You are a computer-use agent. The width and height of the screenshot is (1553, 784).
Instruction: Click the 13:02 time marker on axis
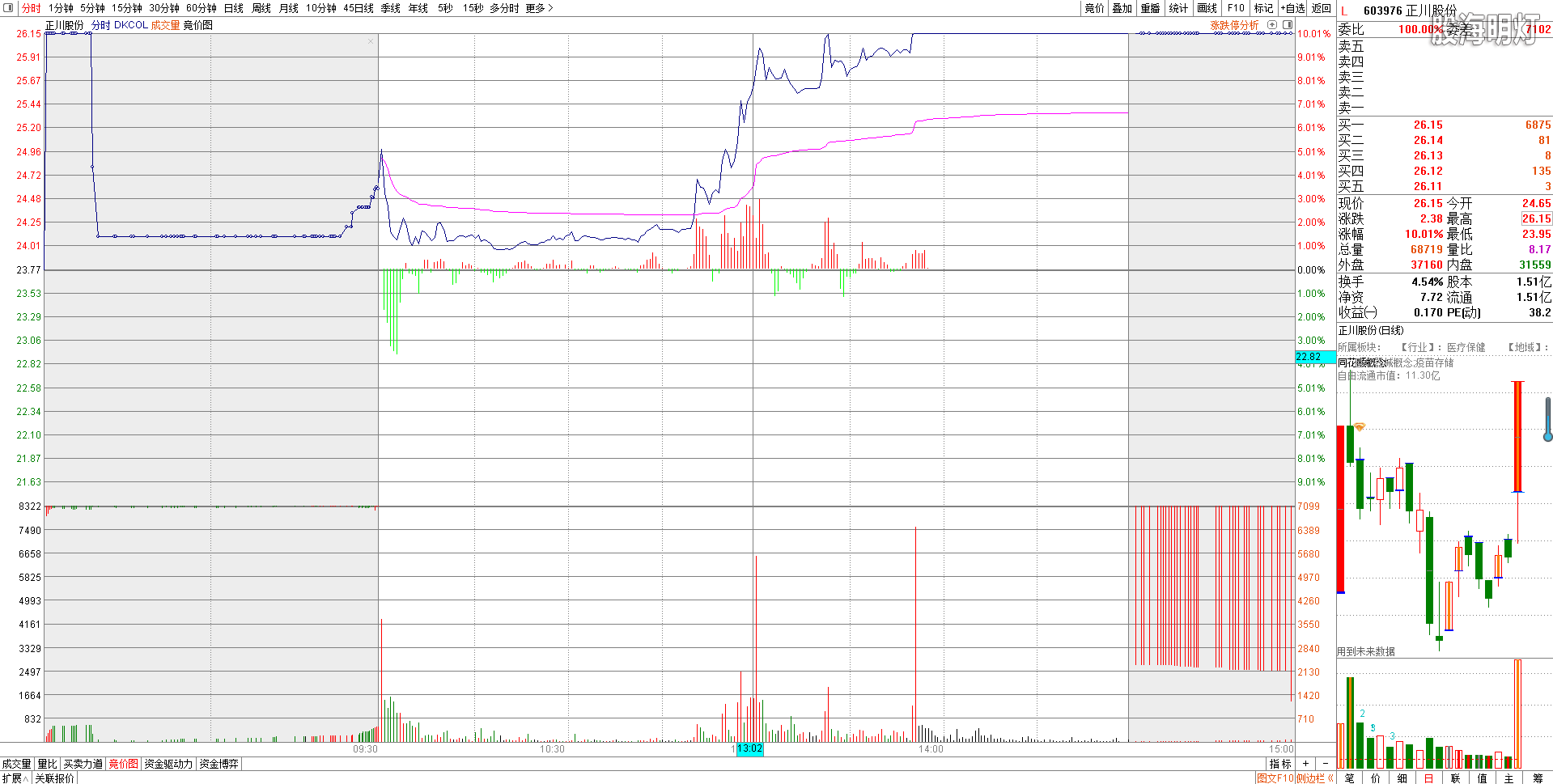coord(749,749)
